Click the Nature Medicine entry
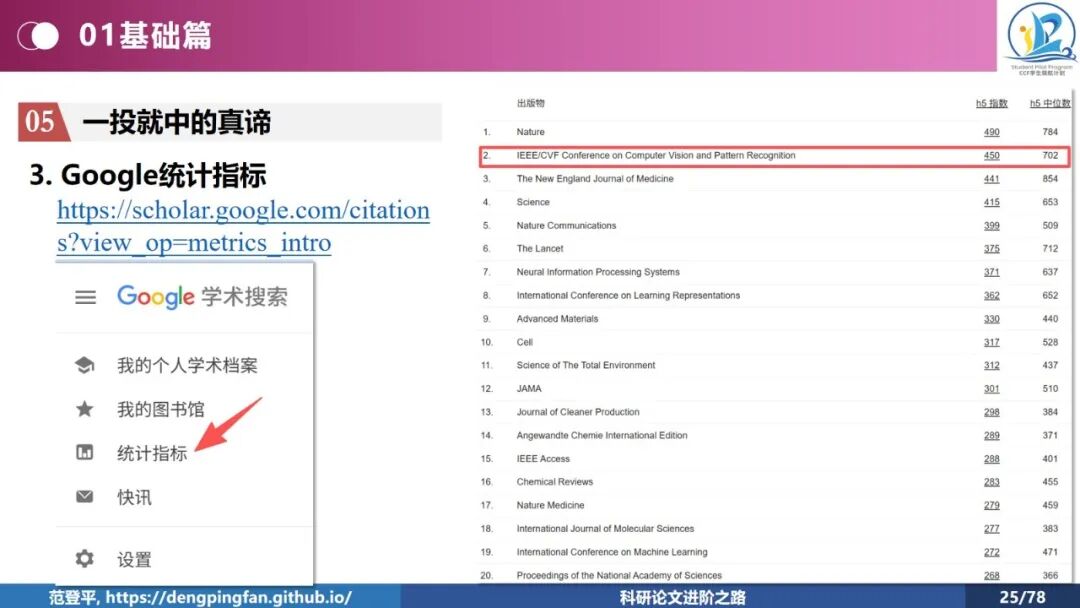This screenshot has width=1080, height=608. coord(550,505)
